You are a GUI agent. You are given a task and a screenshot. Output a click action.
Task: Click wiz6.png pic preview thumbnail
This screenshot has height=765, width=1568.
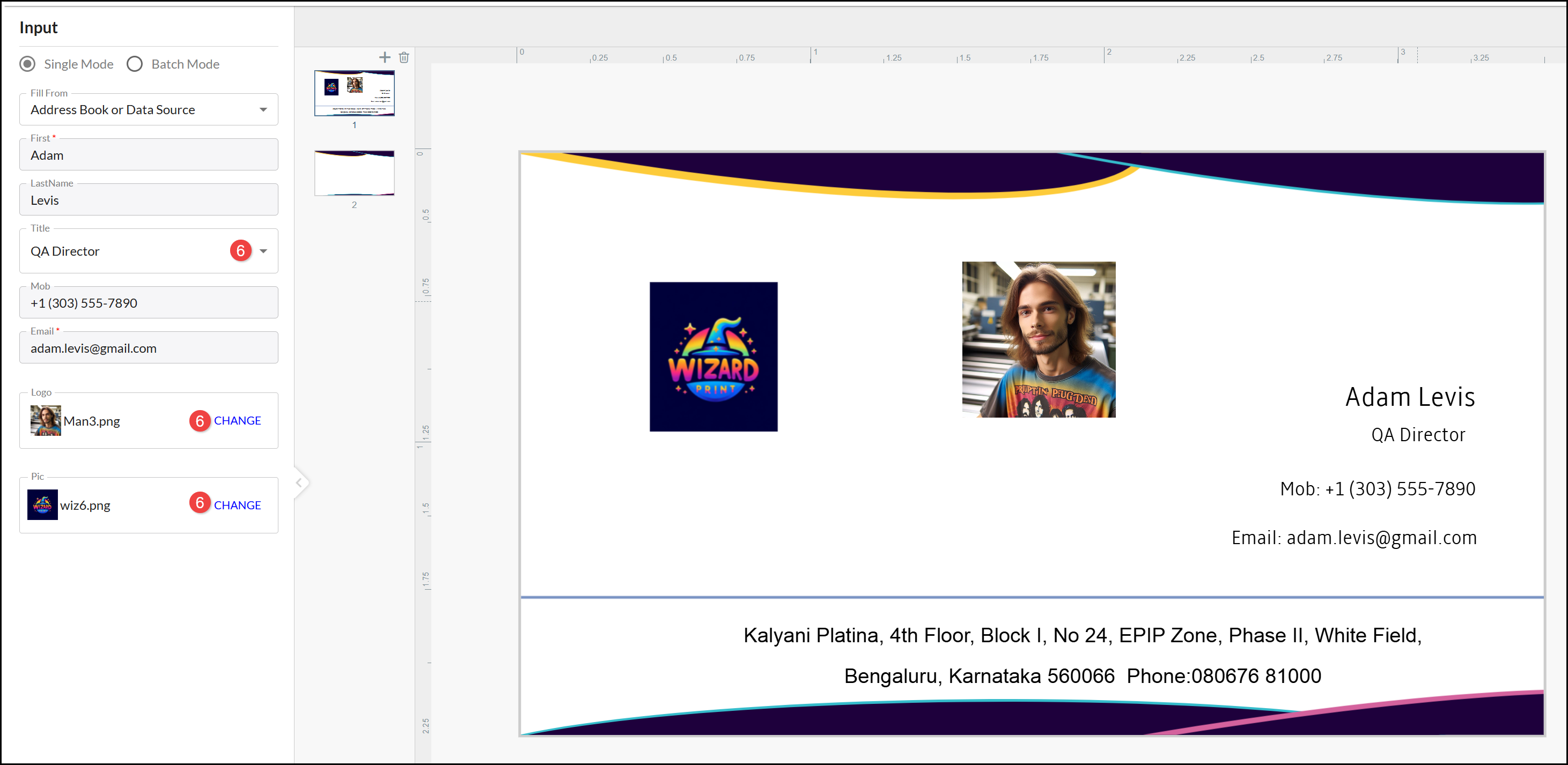42,505
